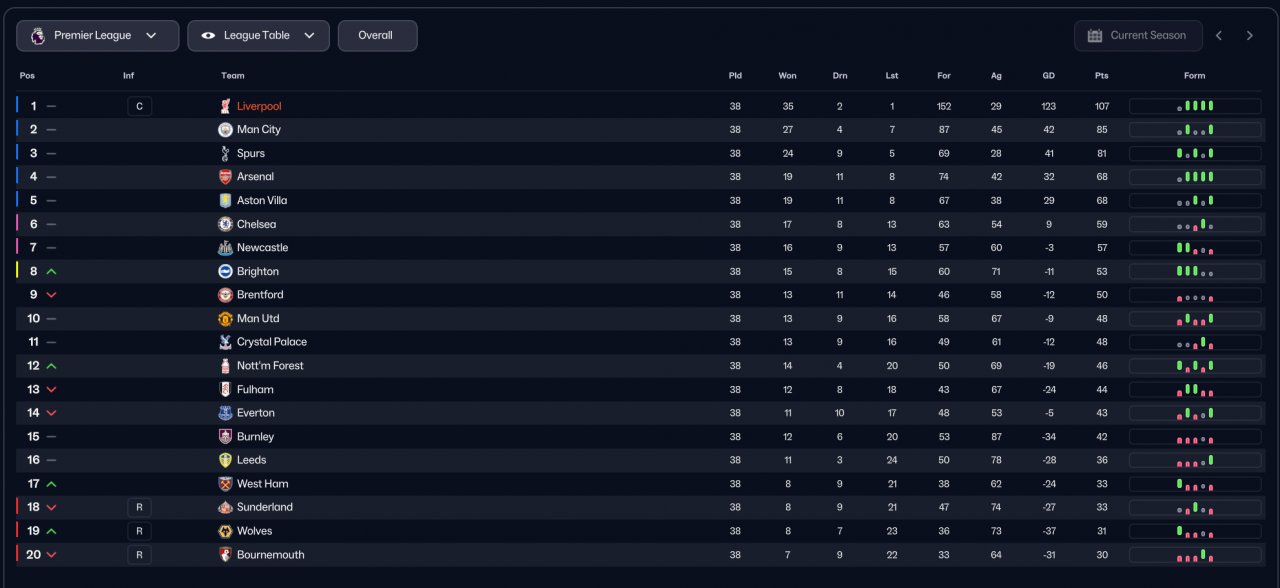Click the Arsenal club crest icon
This screenshot has height=588, width=1280.
[x=225, y=177]
